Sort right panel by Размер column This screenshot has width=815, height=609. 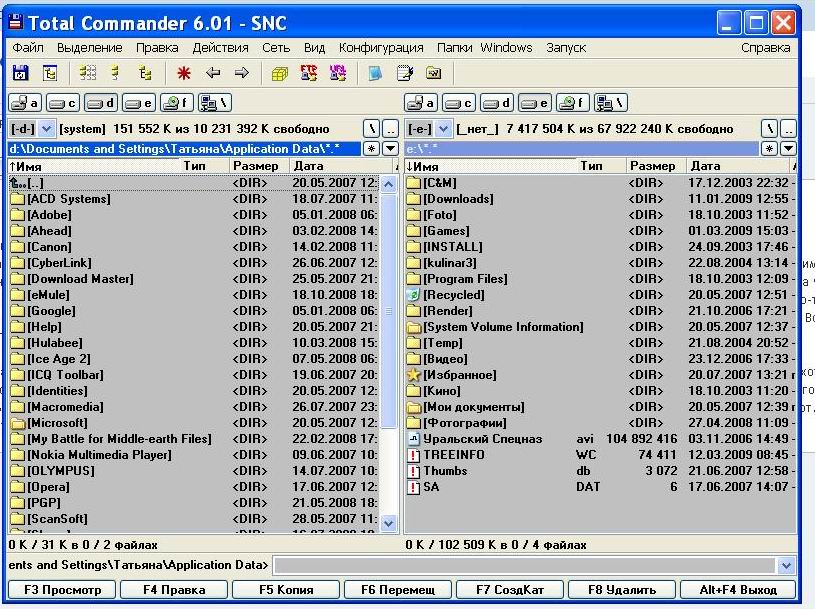click(655, 166)
